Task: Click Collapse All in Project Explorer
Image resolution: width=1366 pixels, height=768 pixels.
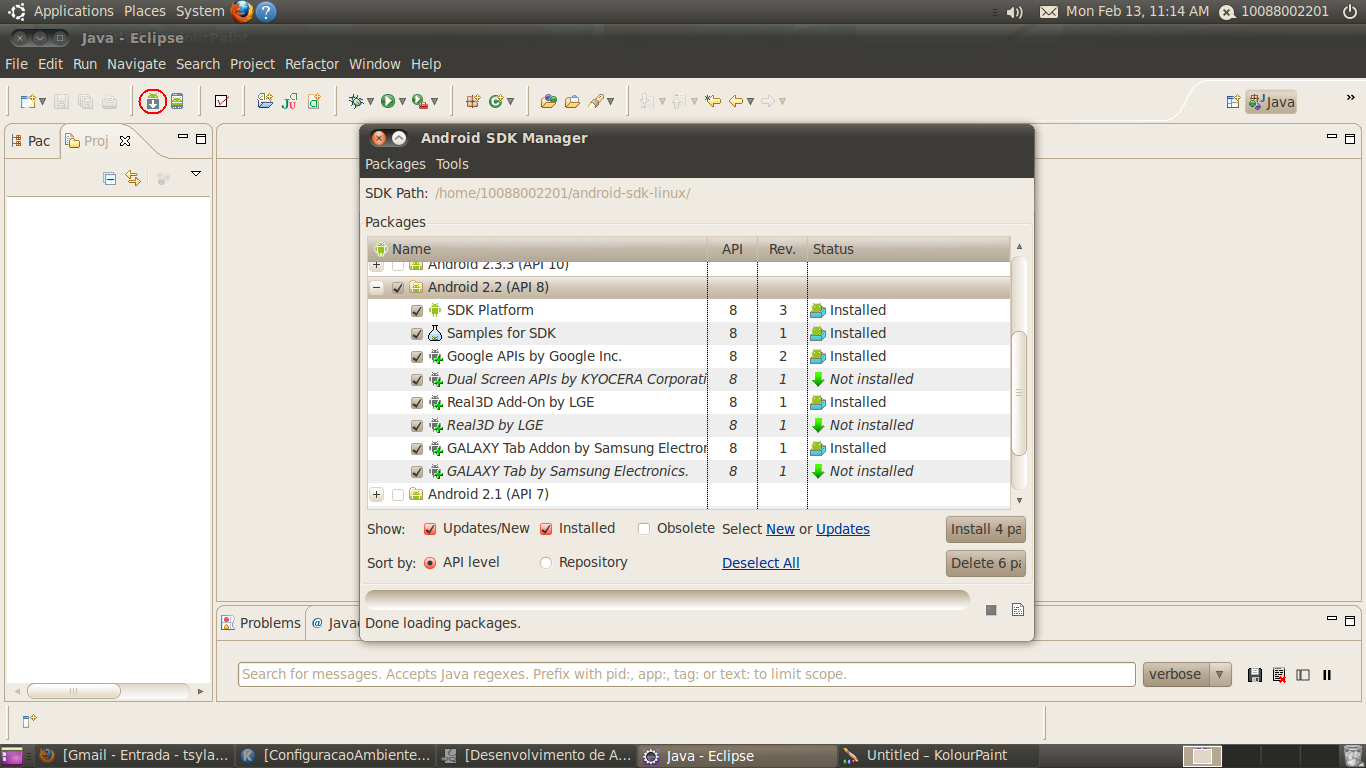Action: coord(110,178)
